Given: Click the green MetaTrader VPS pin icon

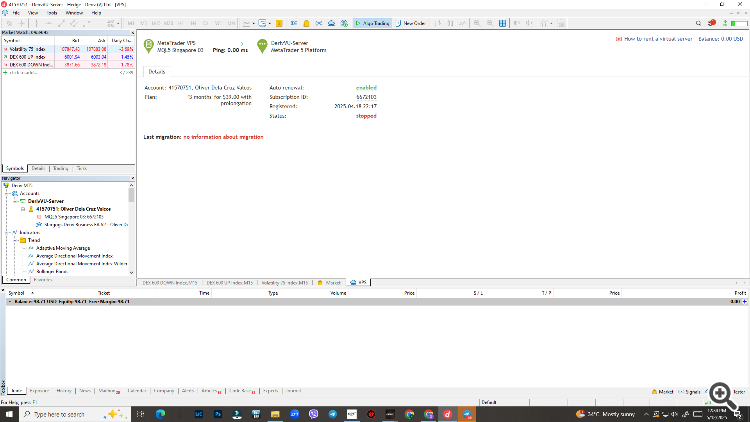Looking at the screenshot, I should (149, 46).
